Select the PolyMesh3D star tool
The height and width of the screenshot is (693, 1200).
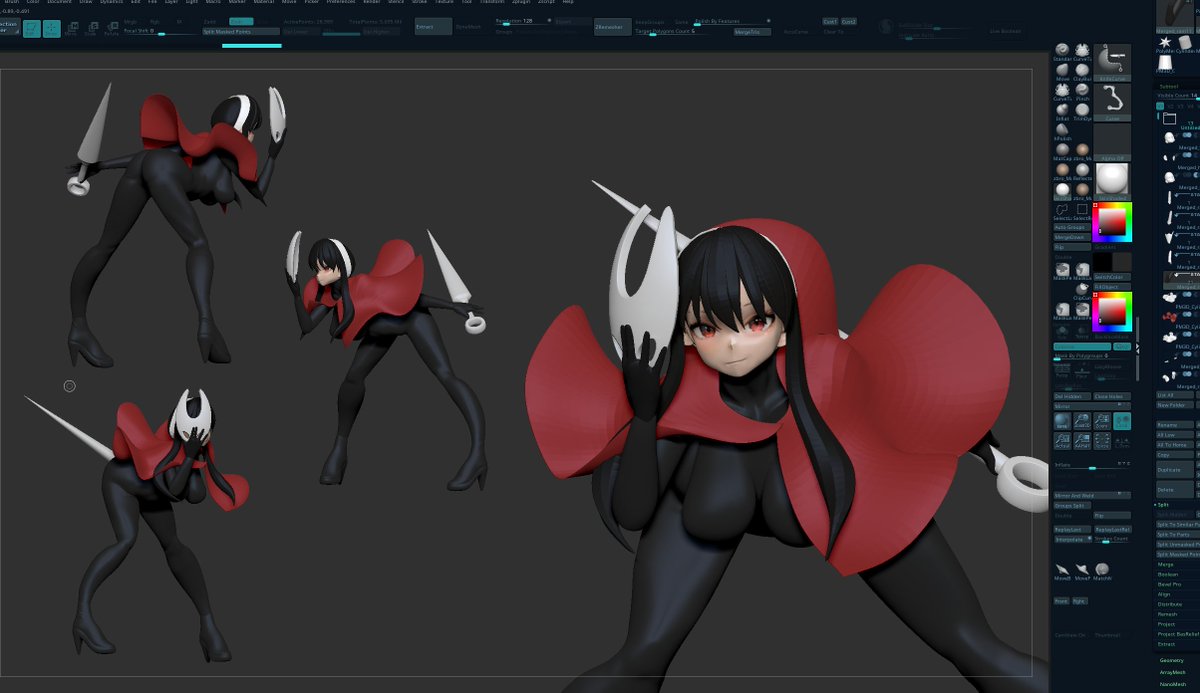pyautogui.click(x=1164, y=43)
